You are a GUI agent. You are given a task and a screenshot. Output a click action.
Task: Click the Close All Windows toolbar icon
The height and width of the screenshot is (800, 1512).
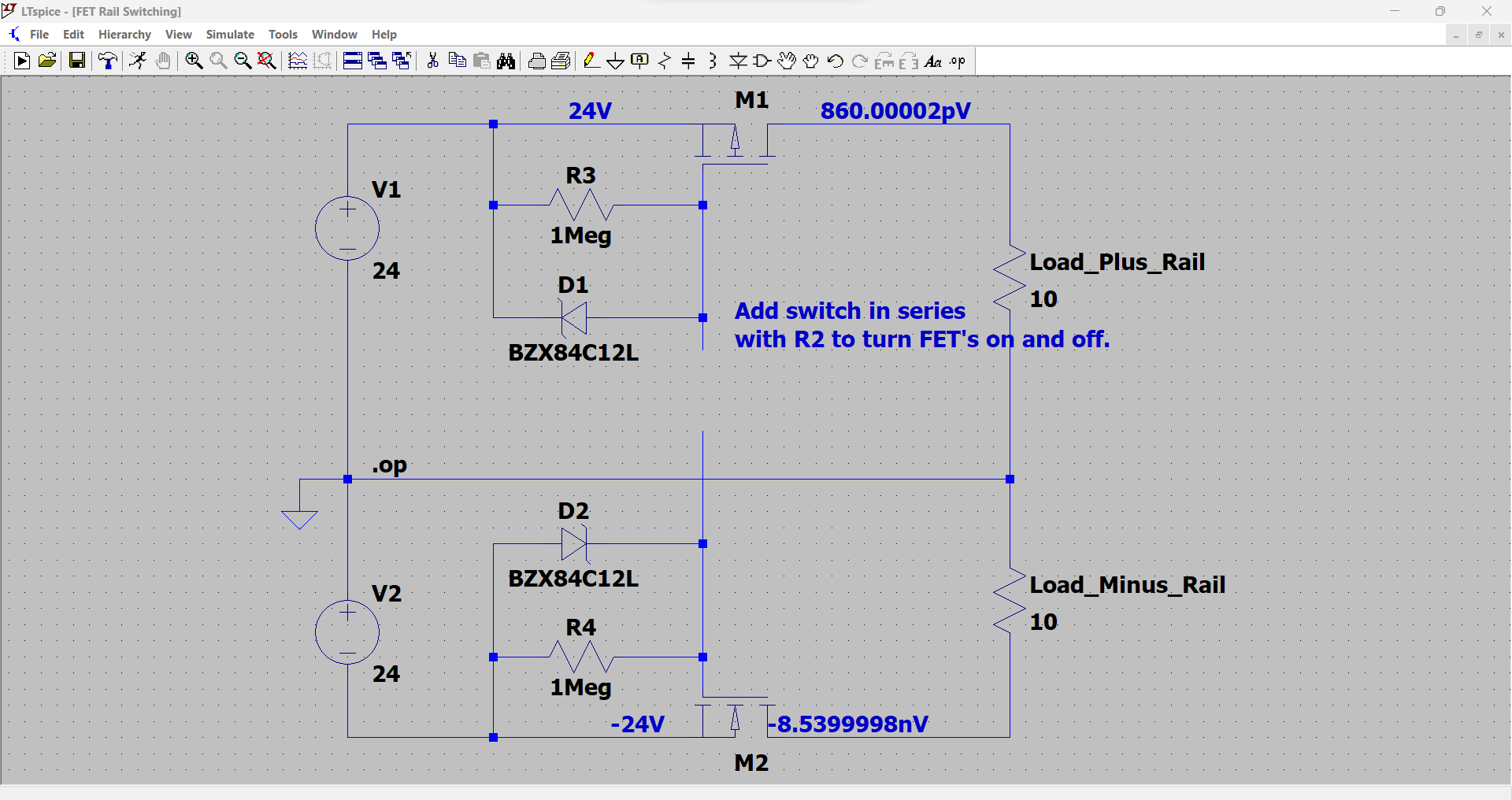402,61
